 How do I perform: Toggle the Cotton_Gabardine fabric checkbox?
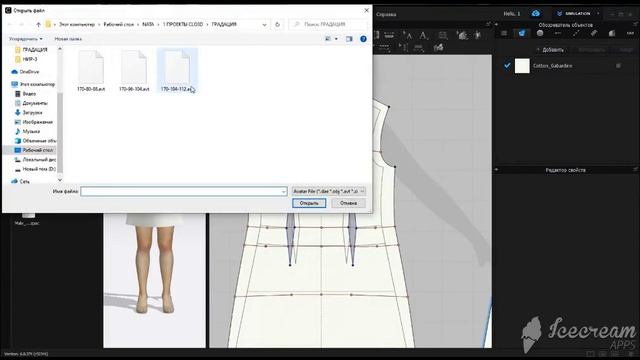pos(507,65)
